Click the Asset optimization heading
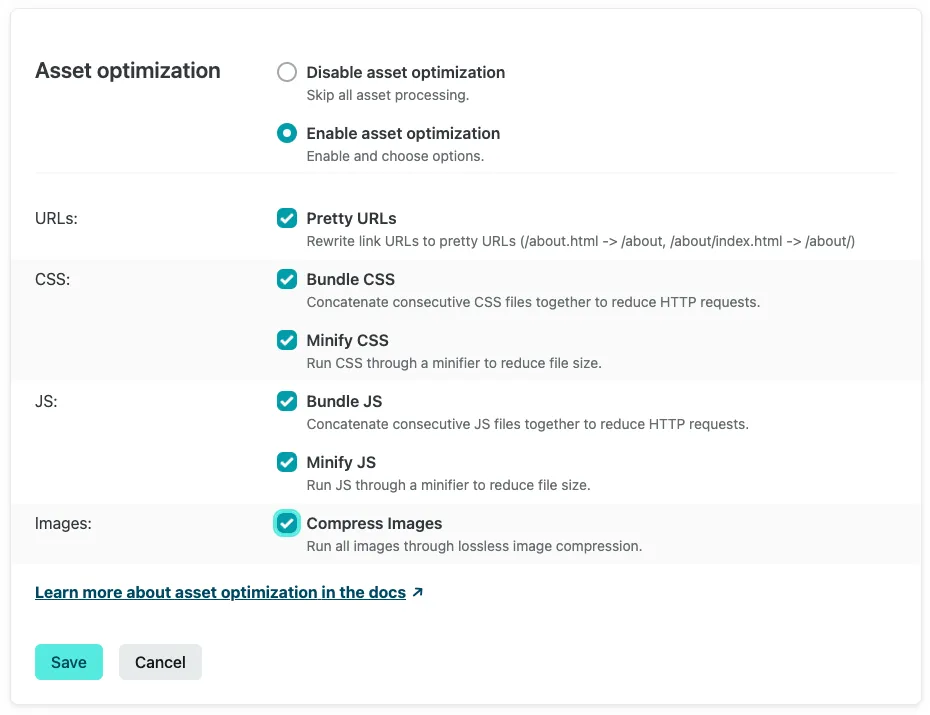 [128, 71]
